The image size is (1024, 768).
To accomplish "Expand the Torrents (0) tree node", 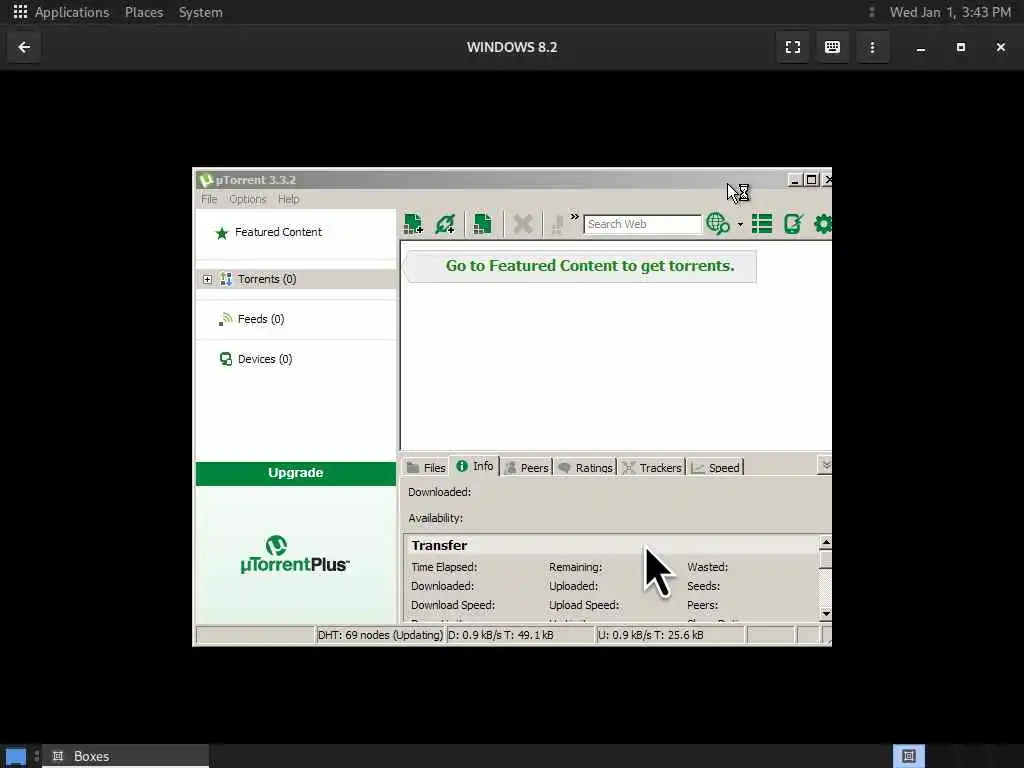I will [207, 280].
